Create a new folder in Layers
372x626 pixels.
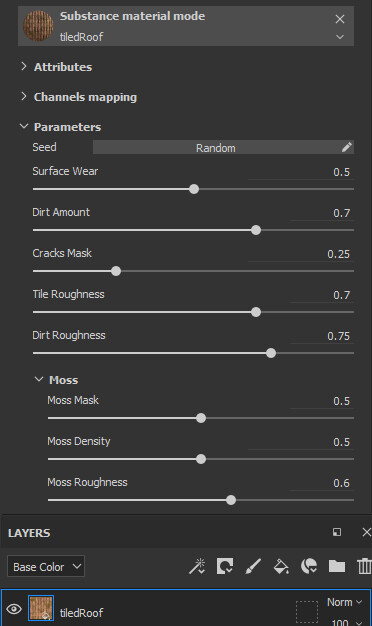(337, 566)
